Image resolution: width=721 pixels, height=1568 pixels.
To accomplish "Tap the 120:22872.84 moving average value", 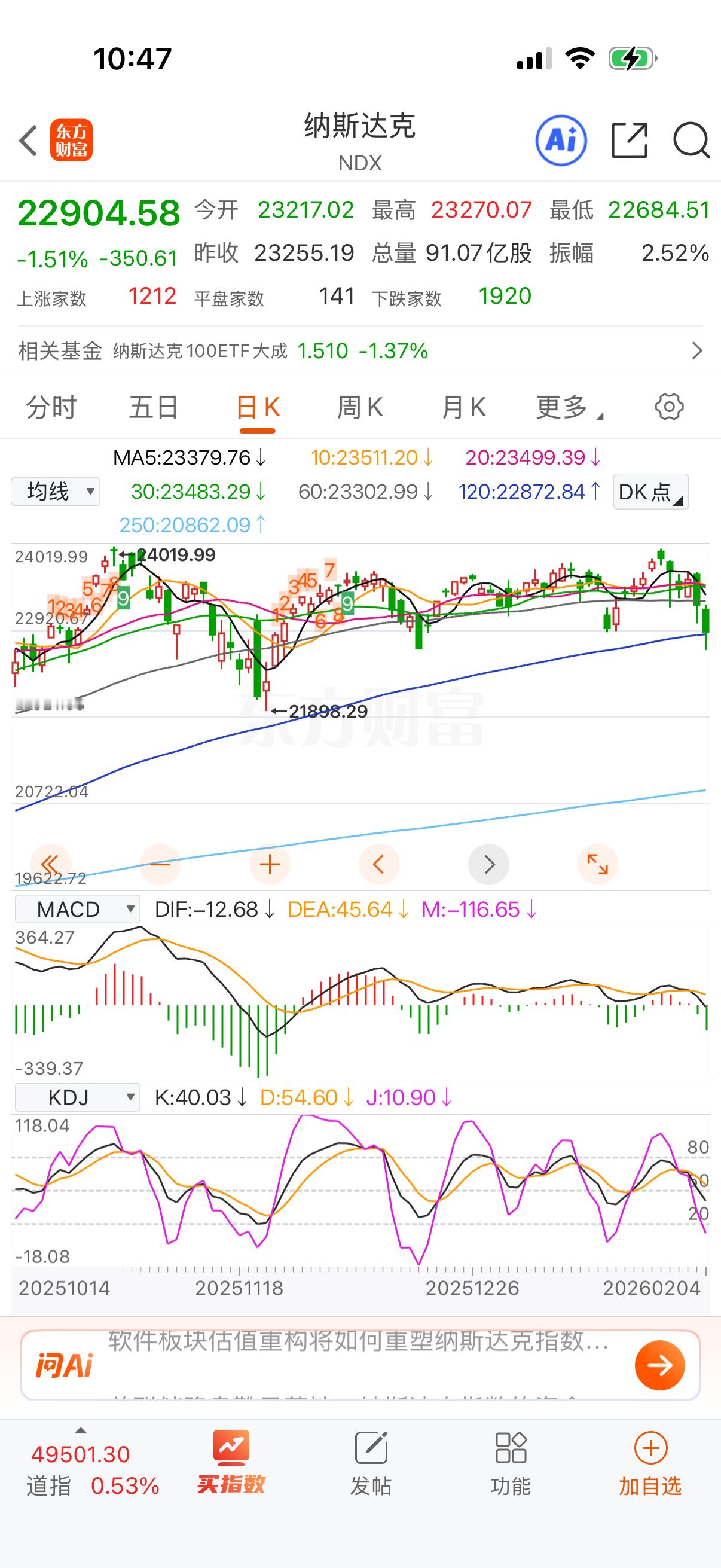I will 529,492.
